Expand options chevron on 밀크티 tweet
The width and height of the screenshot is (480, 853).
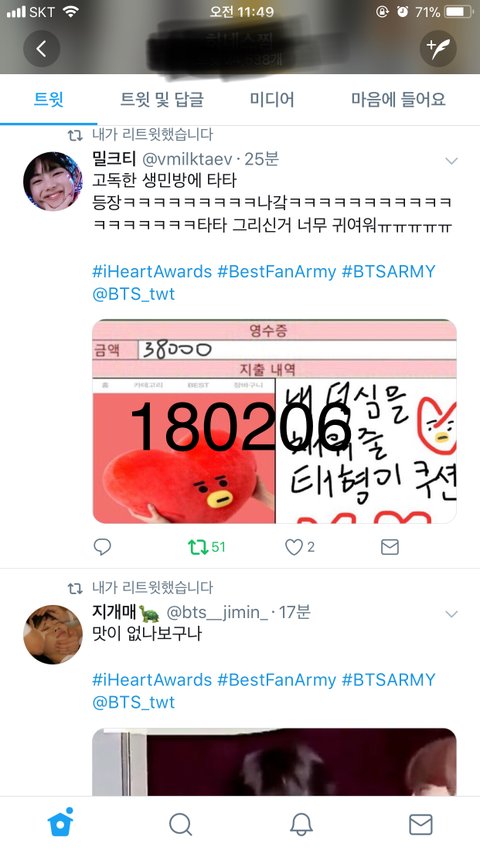click(x=451, y=161)
